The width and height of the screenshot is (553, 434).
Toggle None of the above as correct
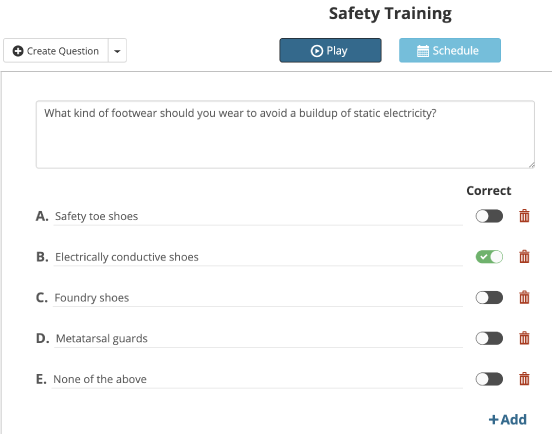pos(489,379)
